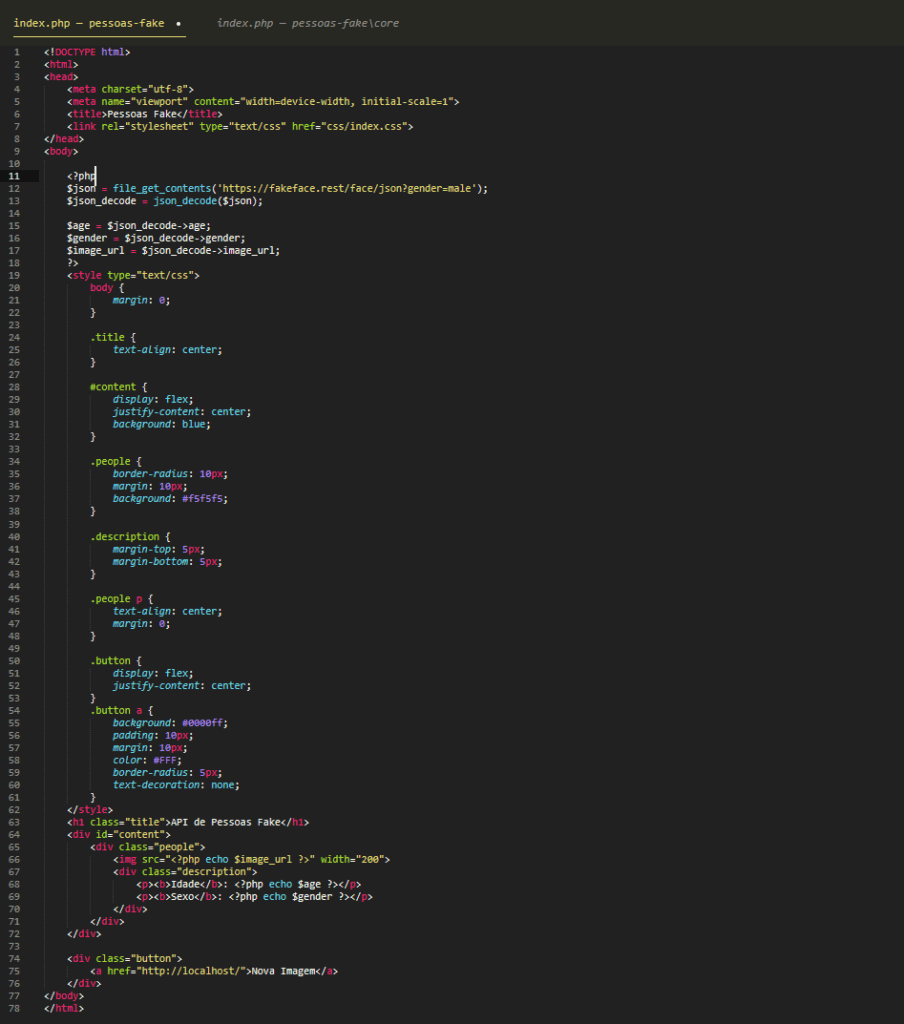Place cursor in the fakeface.rest URL string
The image size is (904, 1024).
(x=348, y=188)
